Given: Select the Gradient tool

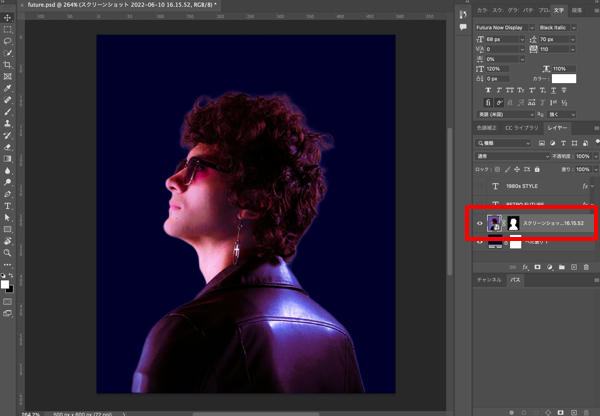Looking at the screenshot, I should tap(7, 159).
